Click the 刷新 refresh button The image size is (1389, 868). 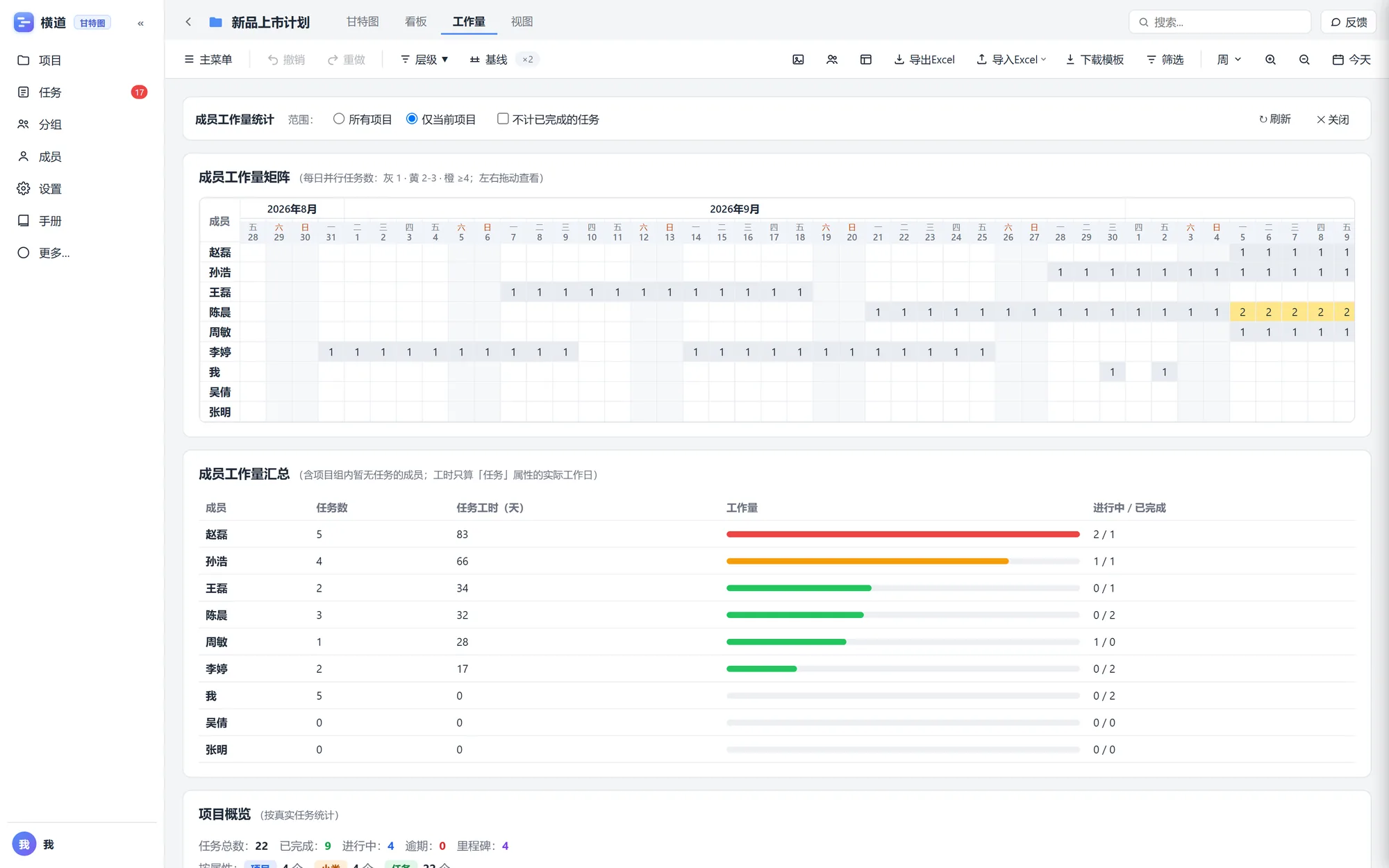coord(1274,119)
